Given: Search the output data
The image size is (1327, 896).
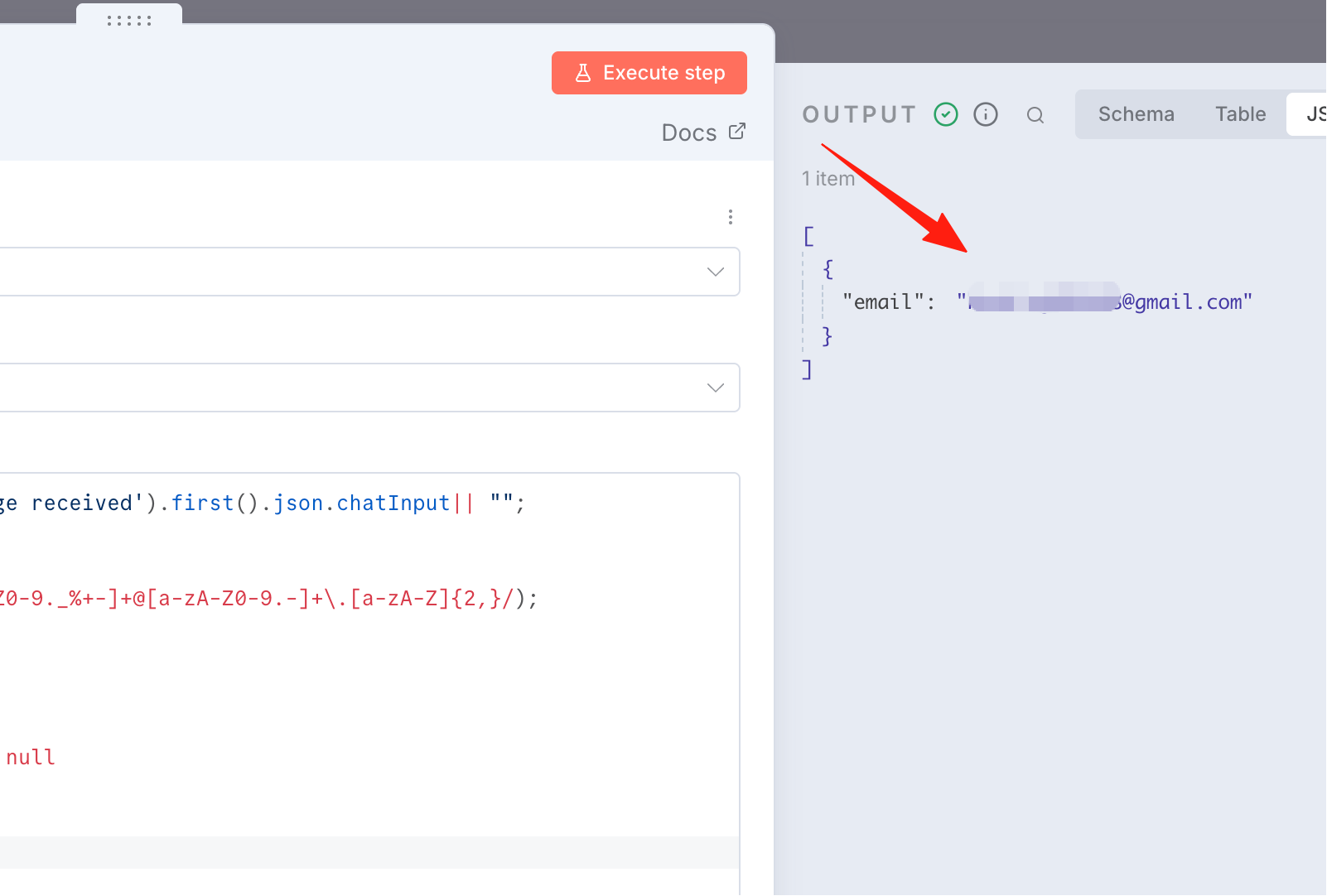Looking at the screenshot, I should pyautogui.click(x=1035, y=115).
